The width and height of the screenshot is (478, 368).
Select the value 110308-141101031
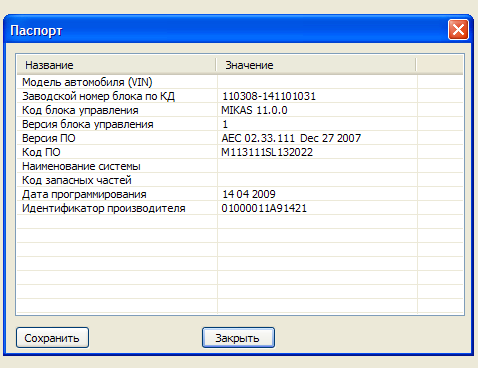click(269, 96)
